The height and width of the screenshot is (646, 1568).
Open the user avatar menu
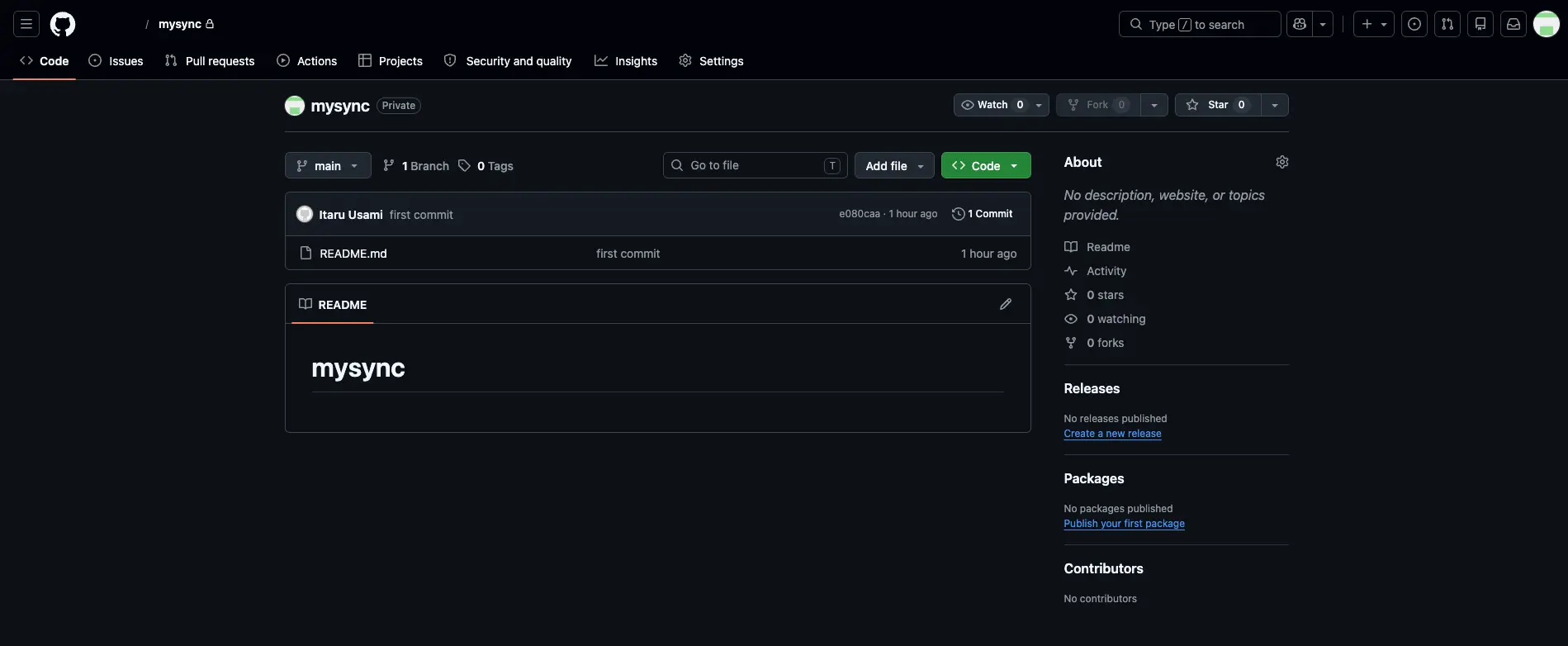point(1547,24)
